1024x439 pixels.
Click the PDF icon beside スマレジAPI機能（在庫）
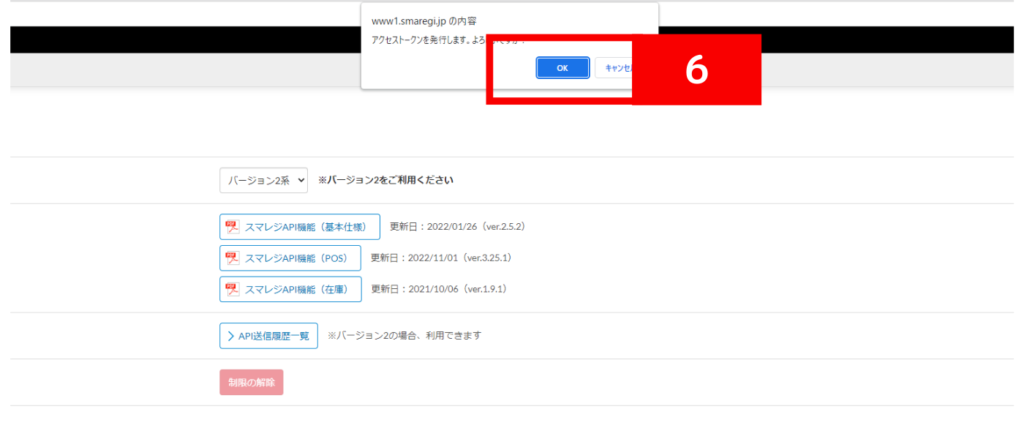tap(232, 289)
